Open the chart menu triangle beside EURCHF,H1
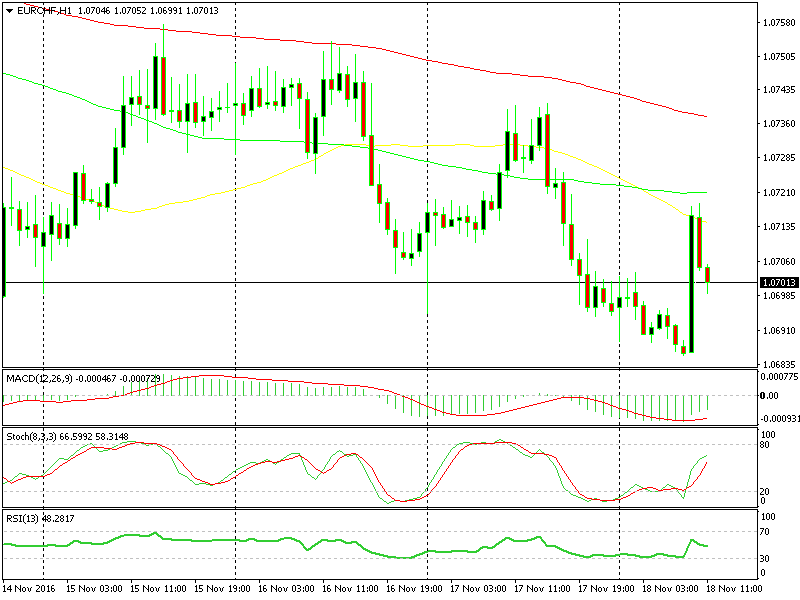 [9, 11]
